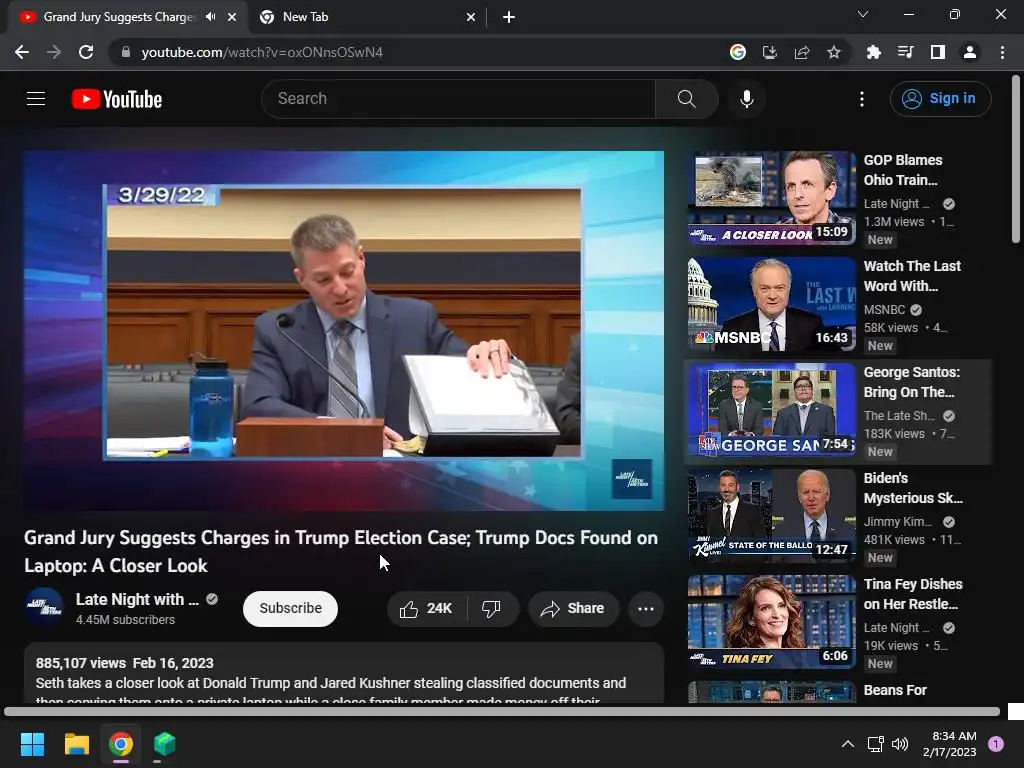Click the Beans For video title
The image size is (1024, 768).
tap(895, 690)
